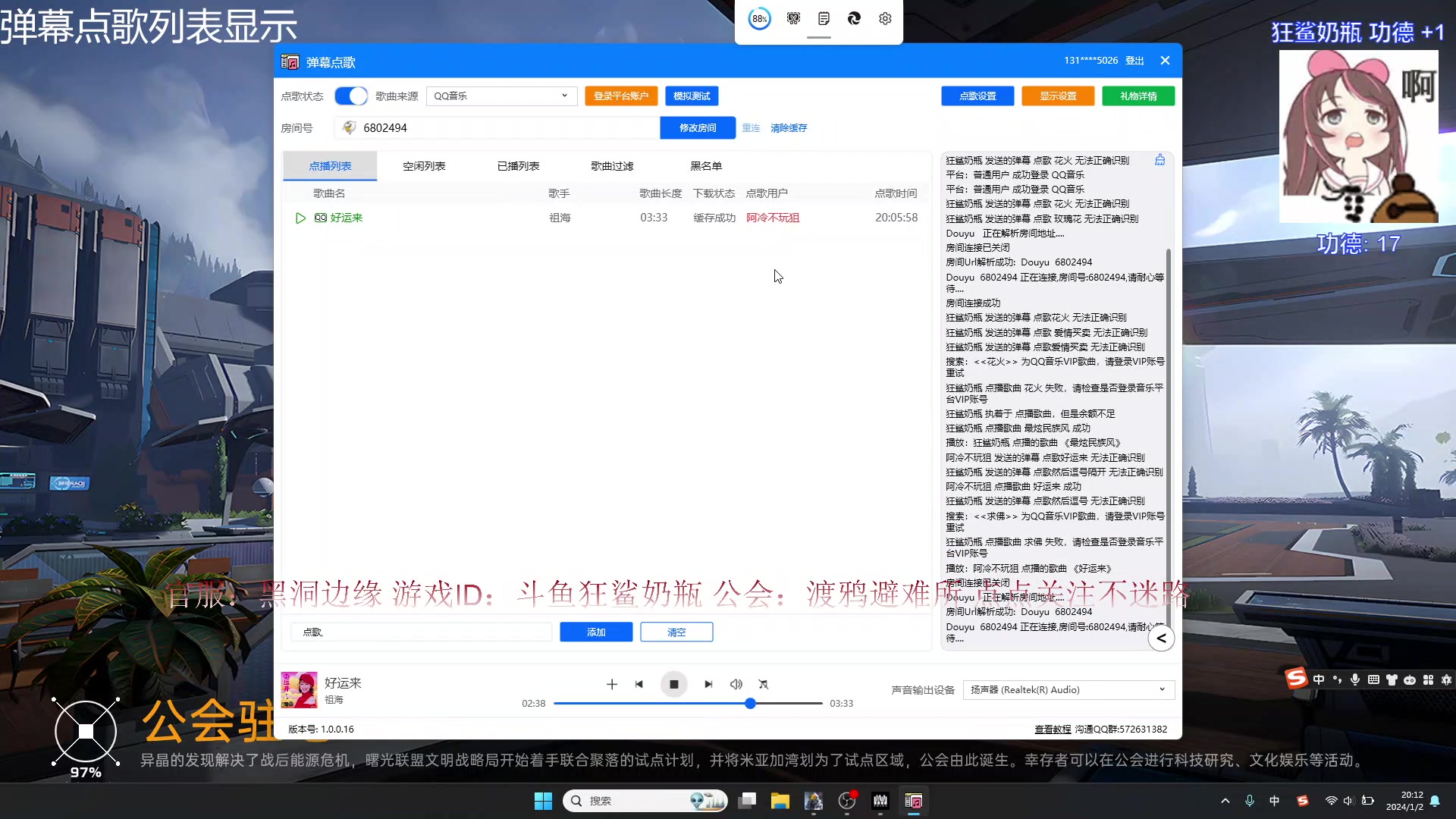Launch Edge from the floating toolbar

click(x=854, y=19)
